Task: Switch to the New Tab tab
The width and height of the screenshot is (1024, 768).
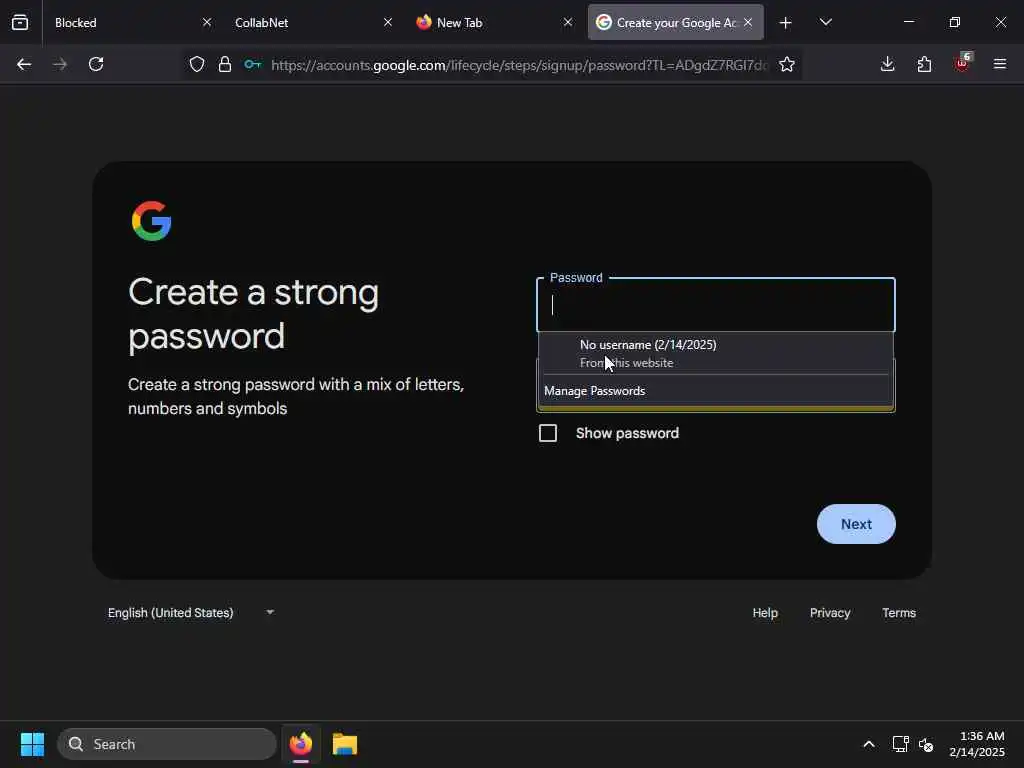Action: pos(493,22)
